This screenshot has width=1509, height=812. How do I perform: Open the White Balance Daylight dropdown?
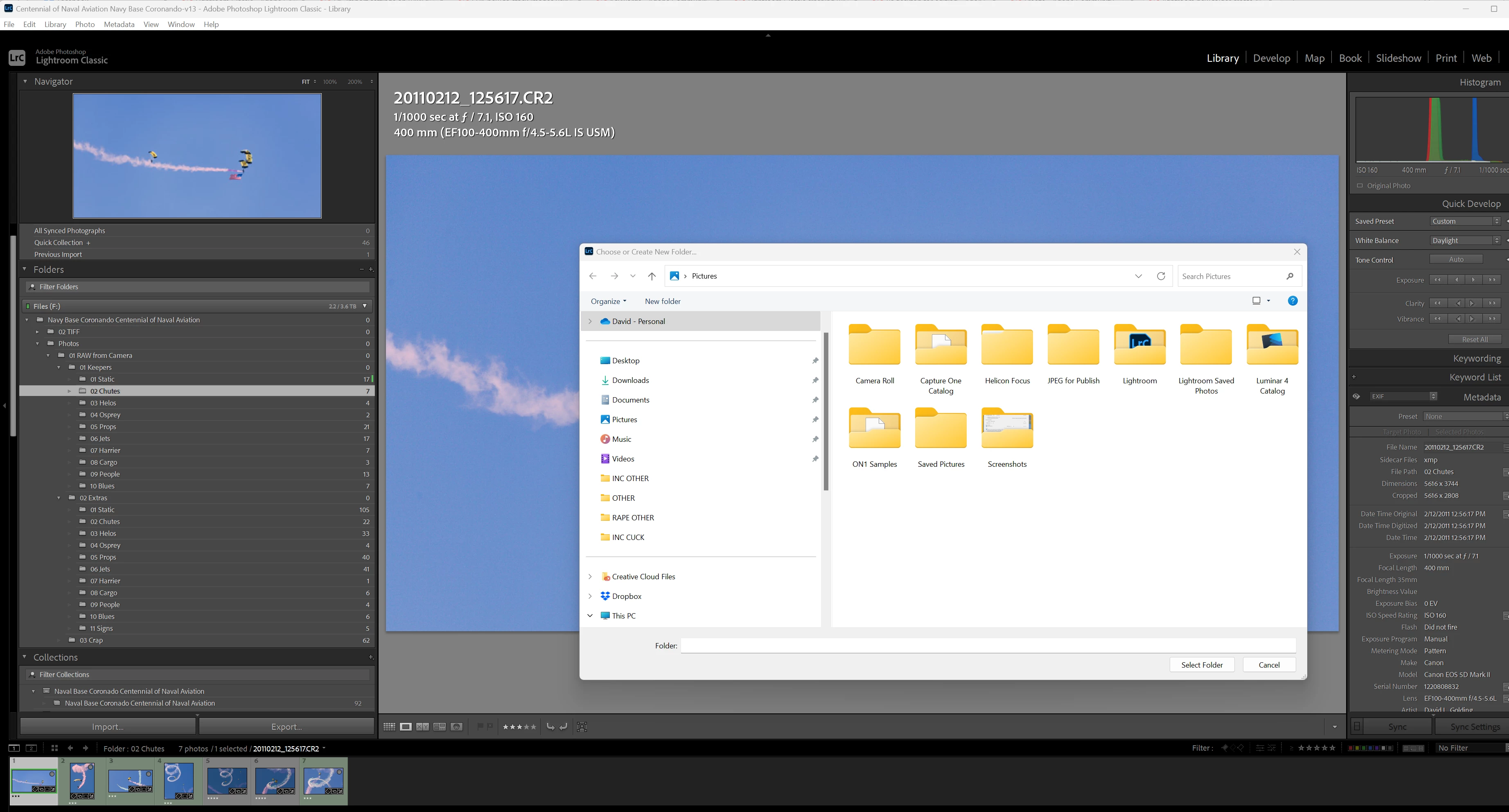click(x=1465, y=241)
